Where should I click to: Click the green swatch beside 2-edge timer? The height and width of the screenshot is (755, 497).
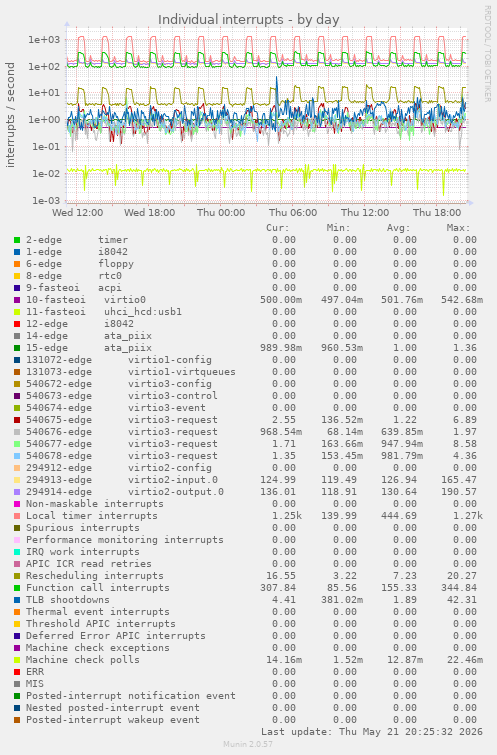[17, 240]
